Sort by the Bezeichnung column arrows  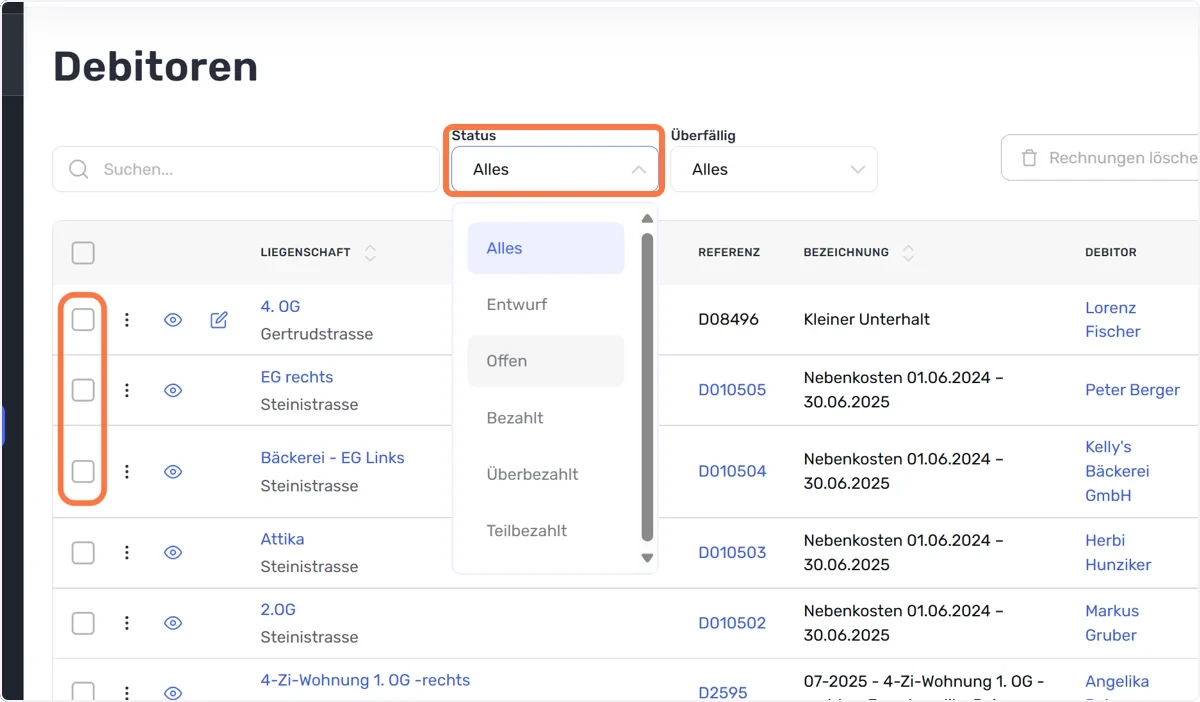click(x=908, y=253)
